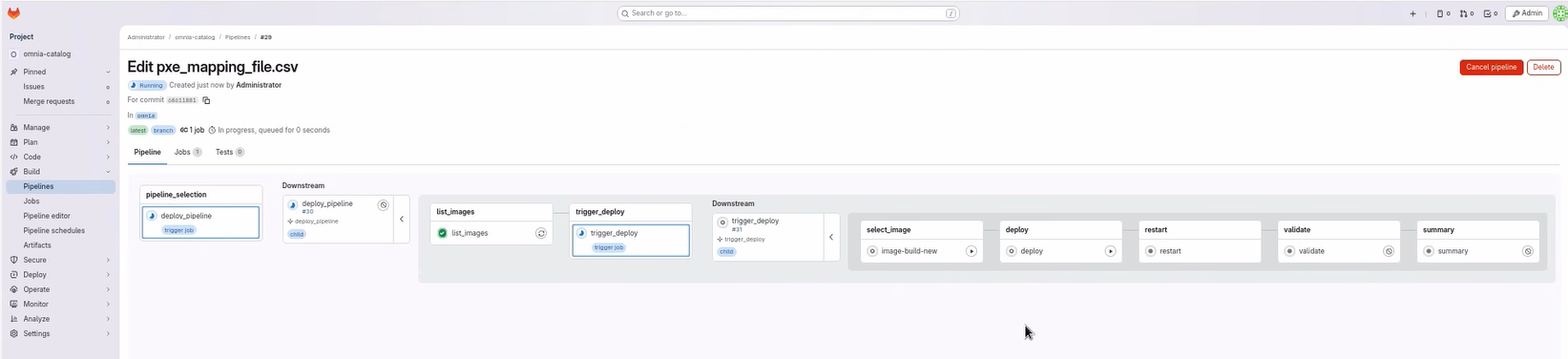This screenshot has width=1568, height=359.
Task: Switch to the Tests tab
Action: click(x=230, y=152)
